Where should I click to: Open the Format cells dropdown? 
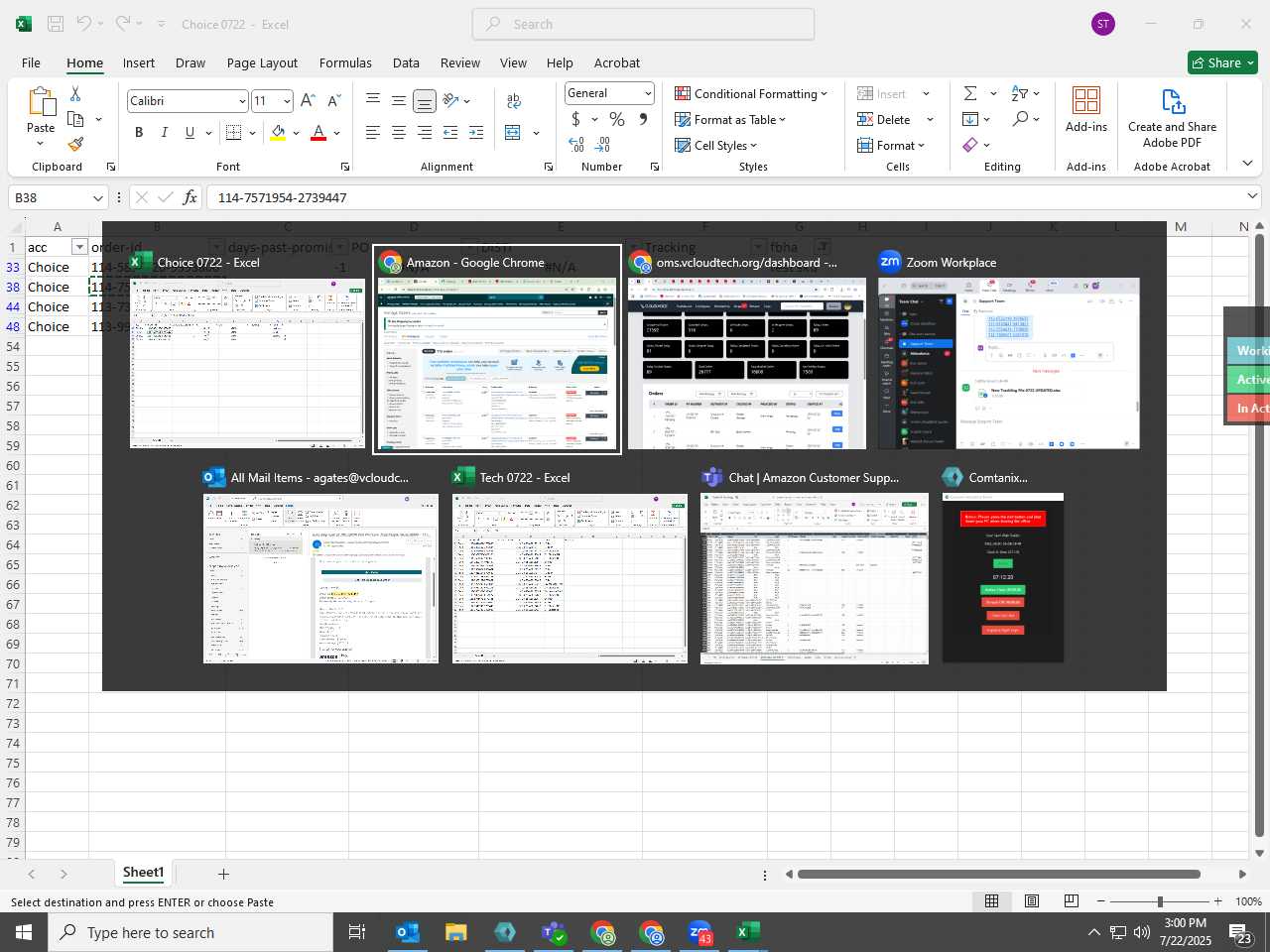tap(891, 145)
